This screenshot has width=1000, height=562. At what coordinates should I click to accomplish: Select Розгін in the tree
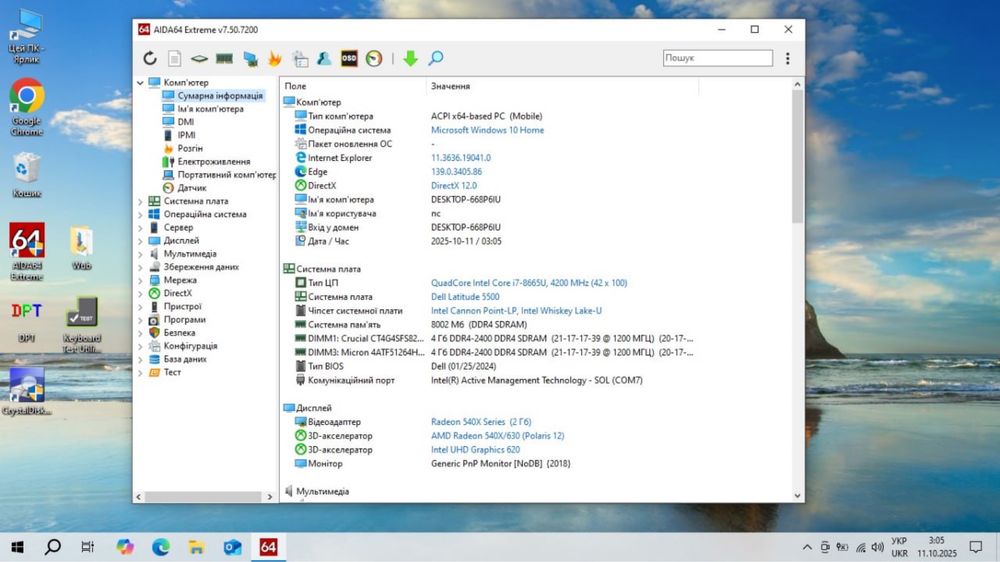pos(190,148)
